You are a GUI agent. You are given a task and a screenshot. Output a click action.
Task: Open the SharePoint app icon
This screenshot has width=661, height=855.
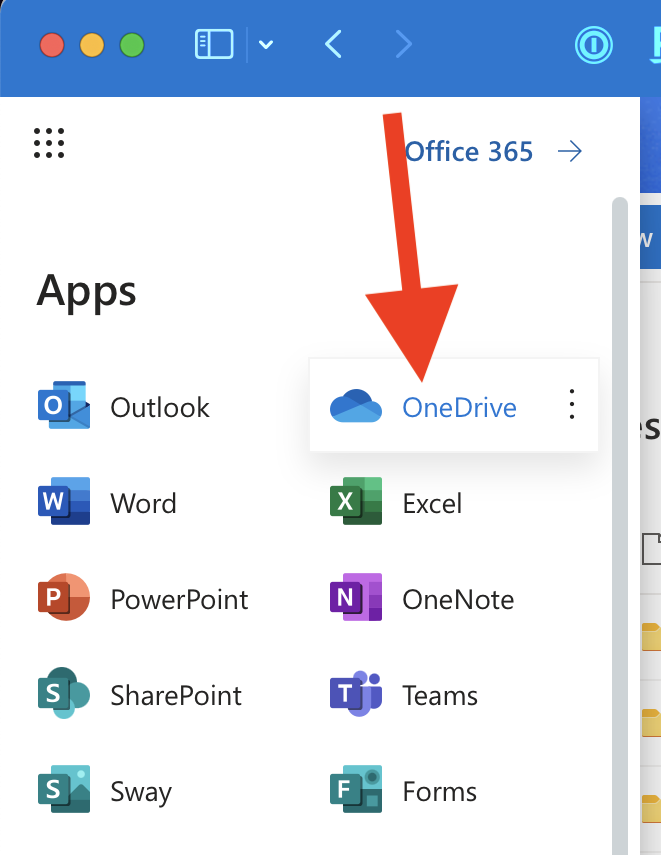click(x=64, y=693)
